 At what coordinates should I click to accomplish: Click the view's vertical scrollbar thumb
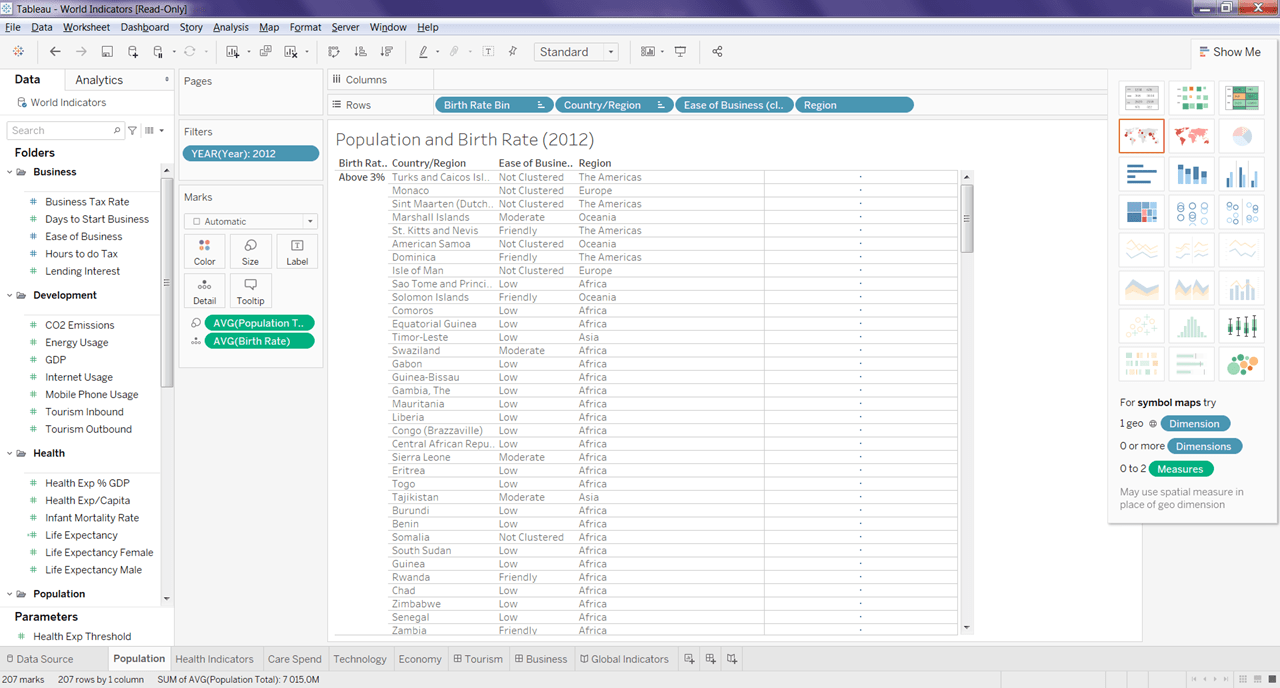pos(966,217)
